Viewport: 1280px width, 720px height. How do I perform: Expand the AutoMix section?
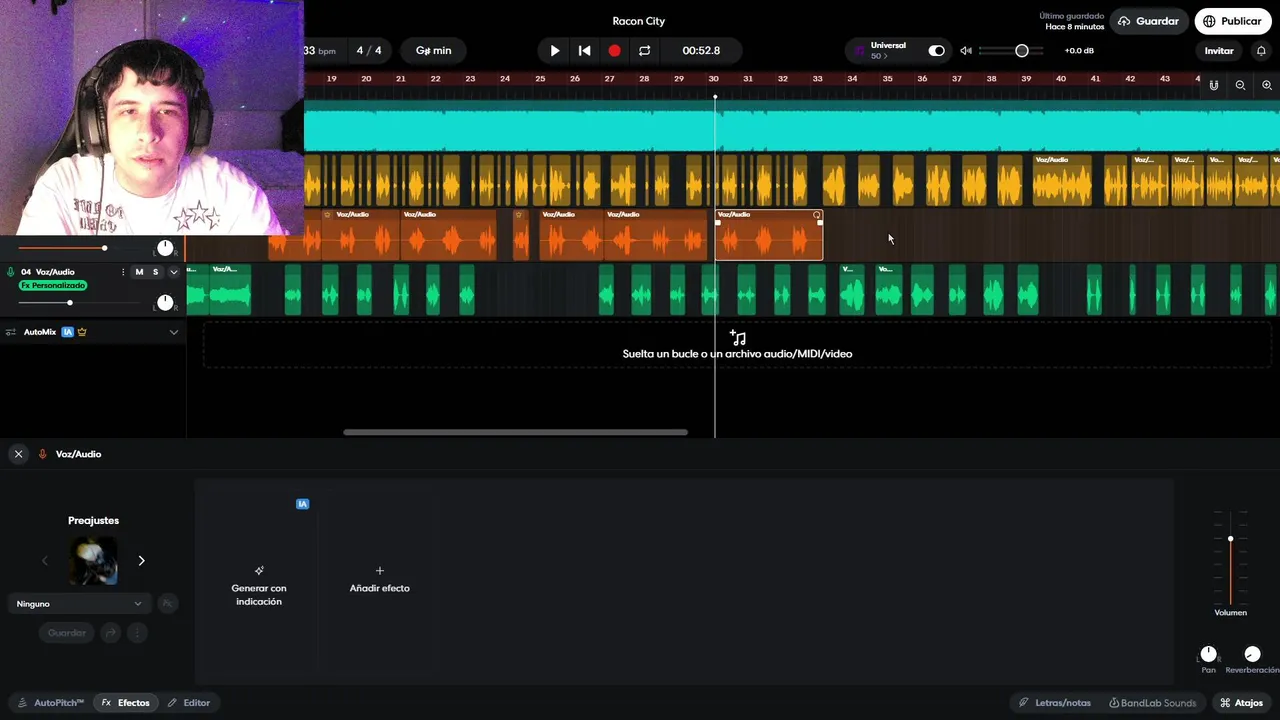174,332
